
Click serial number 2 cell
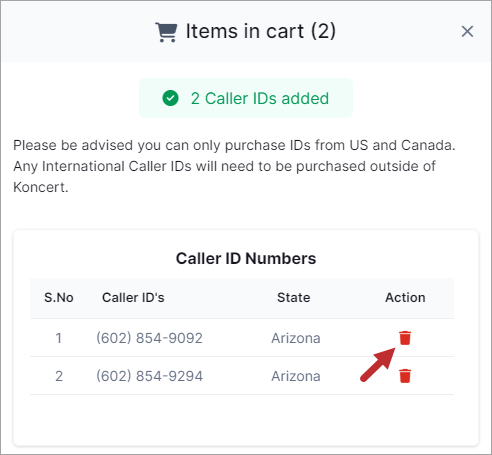point(59,376)
